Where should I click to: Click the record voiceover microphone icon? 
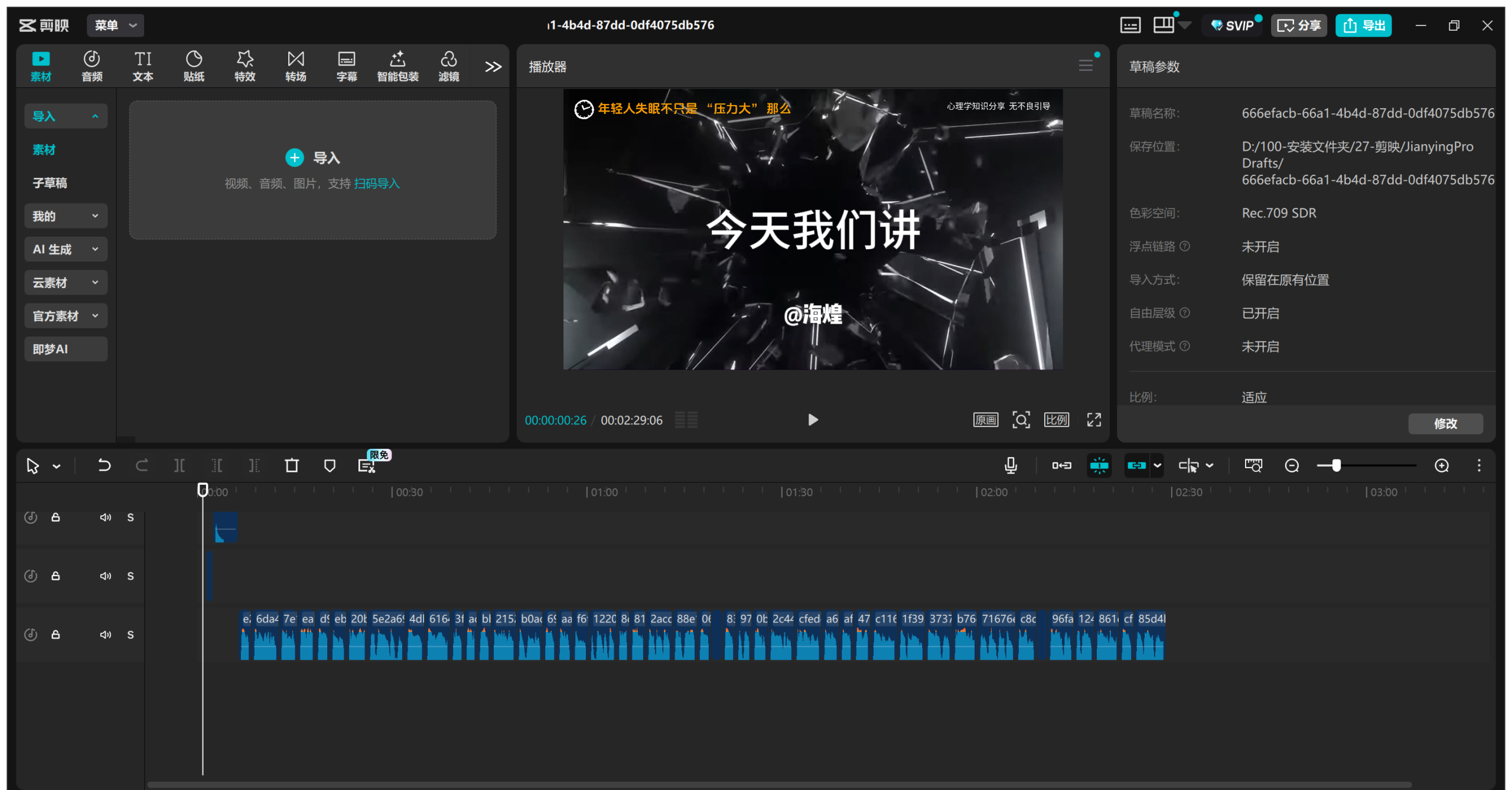1011,465
